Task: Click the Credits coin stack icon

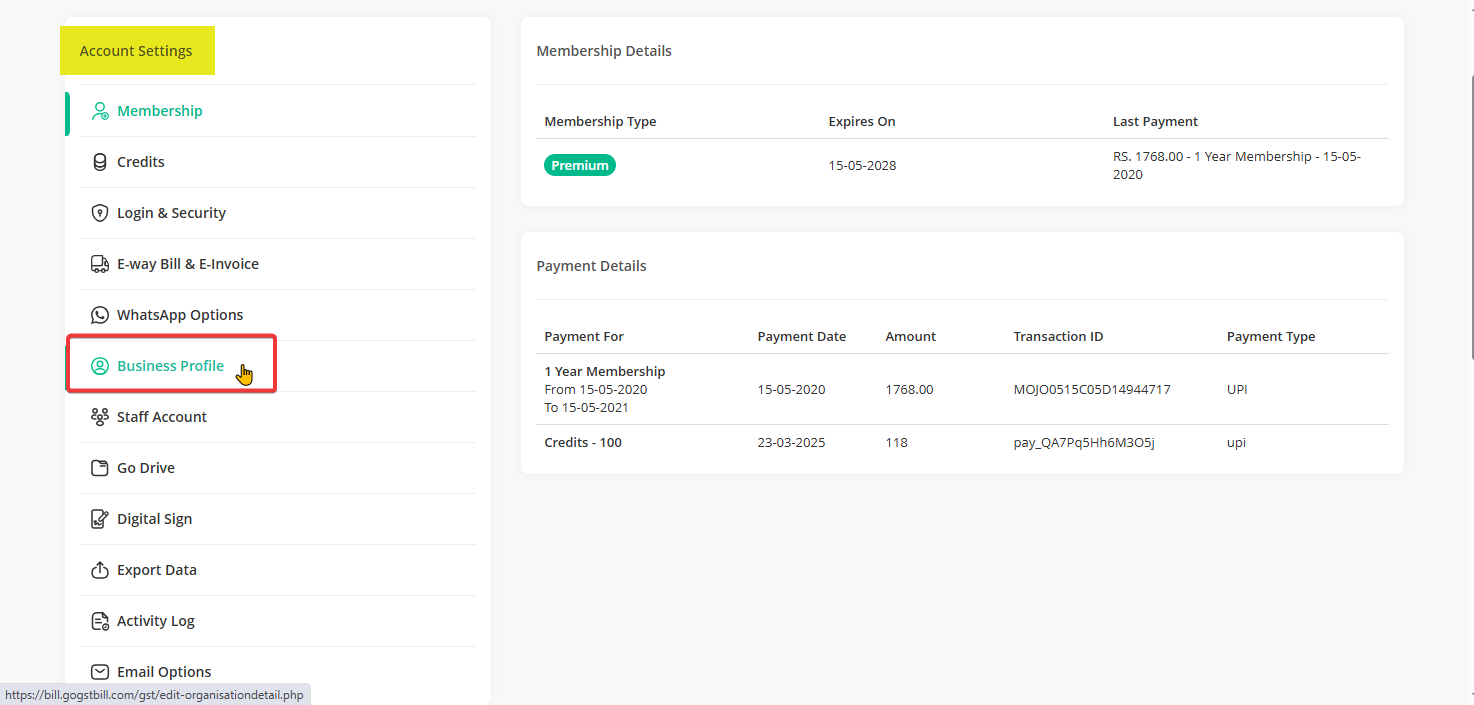Action: tap(100, 162)
